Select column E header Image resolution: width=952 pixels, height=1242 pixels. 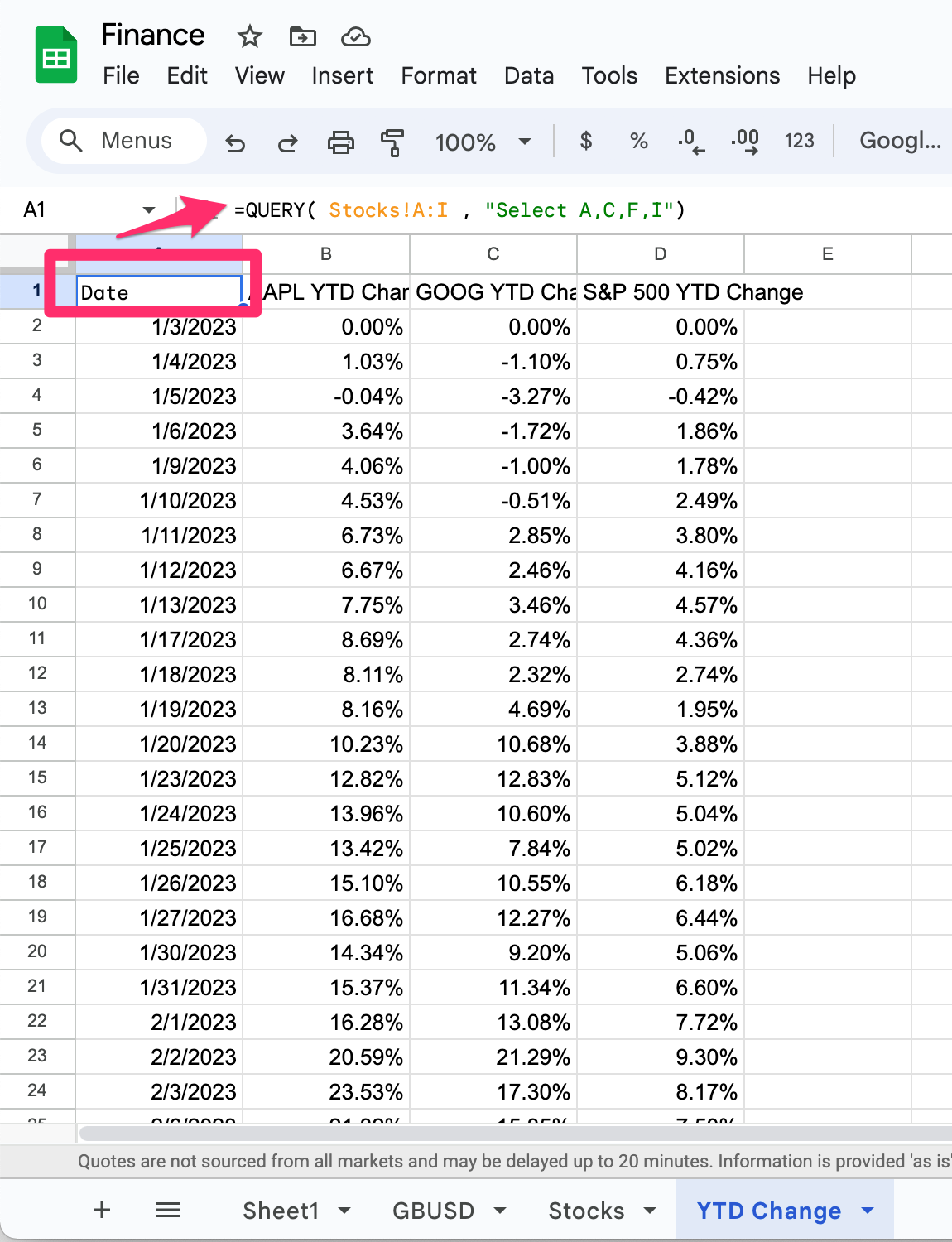point(828,254)
